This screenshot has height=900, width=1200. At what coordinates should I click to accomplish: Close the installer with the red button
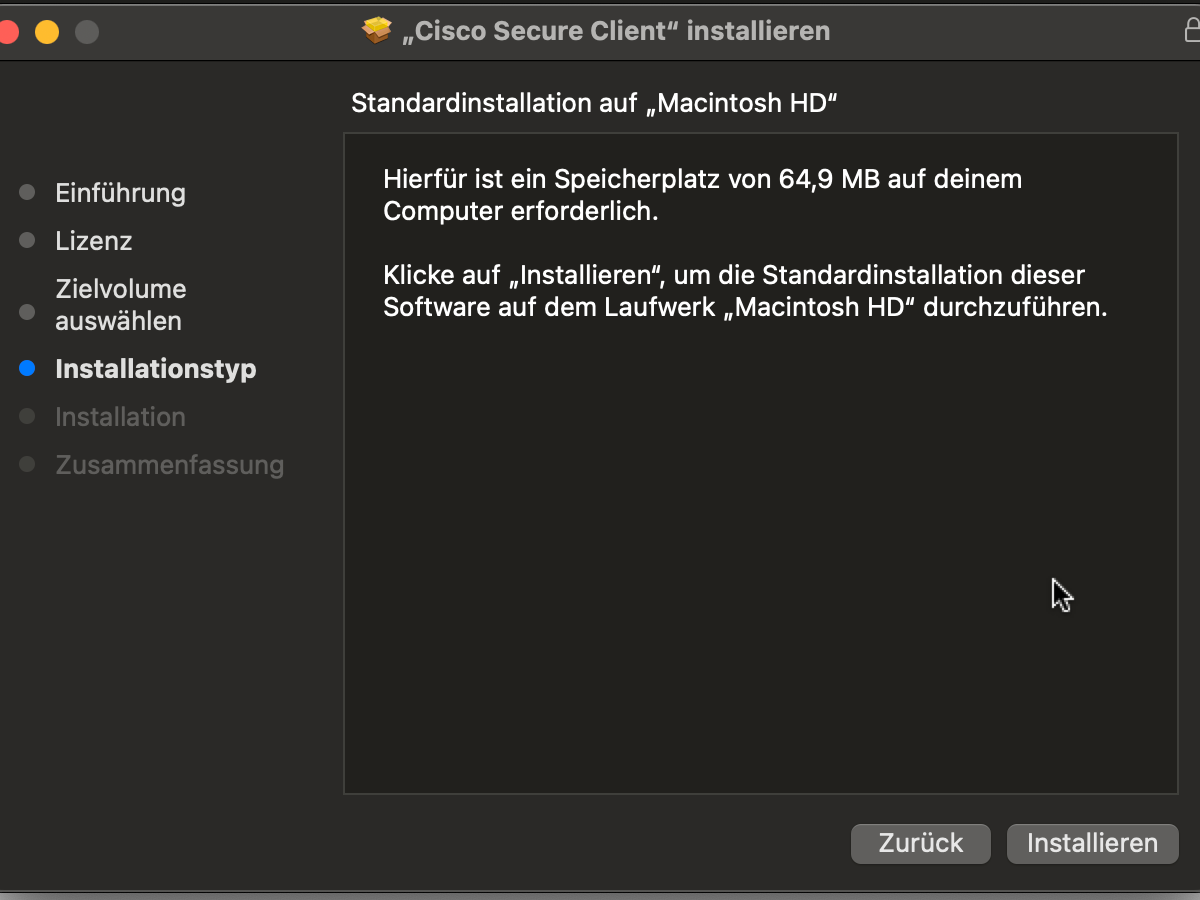8,32
